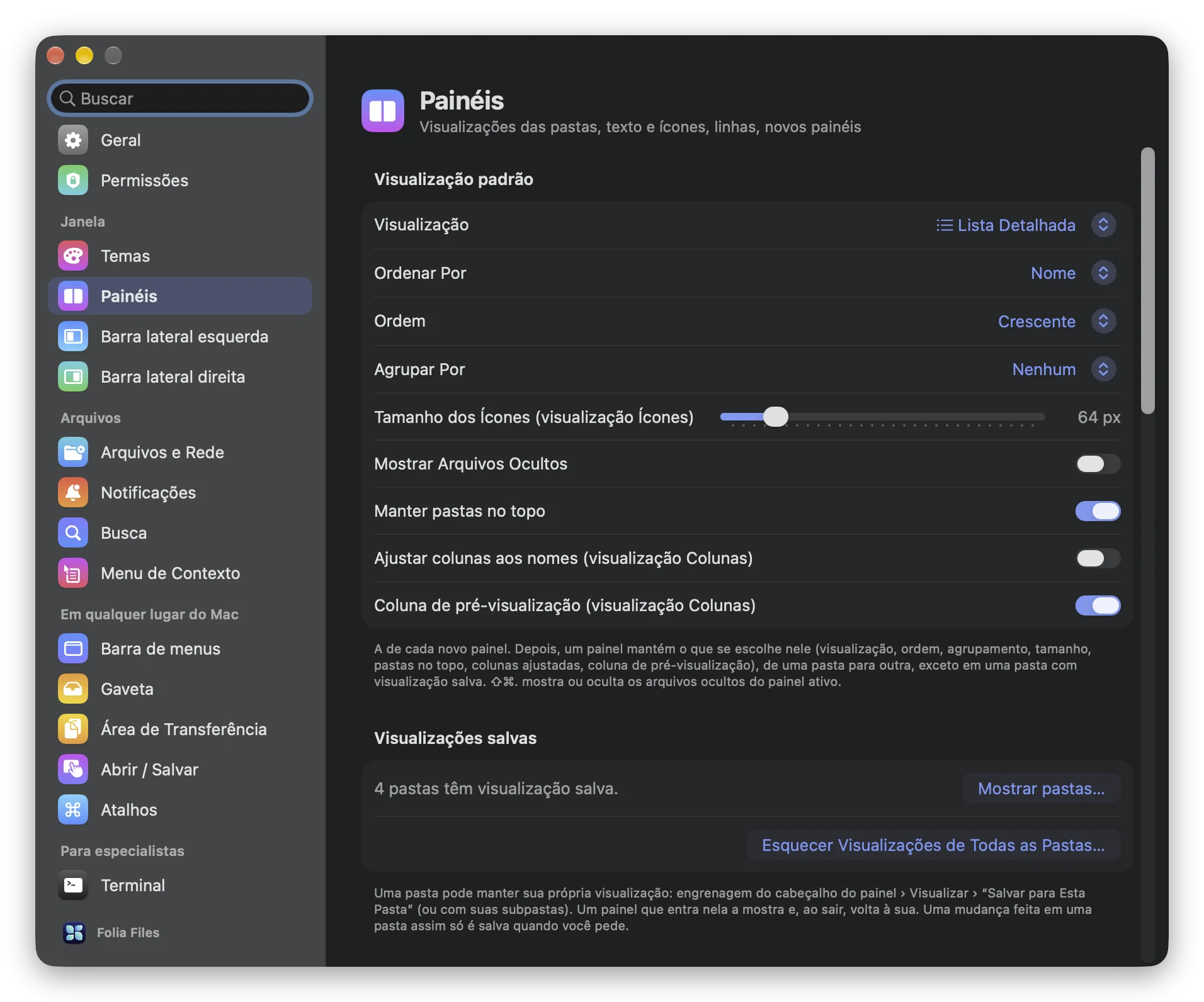
Task: Expand the Ordenar Por Nome dropdown
Action: click(1073, 273)
